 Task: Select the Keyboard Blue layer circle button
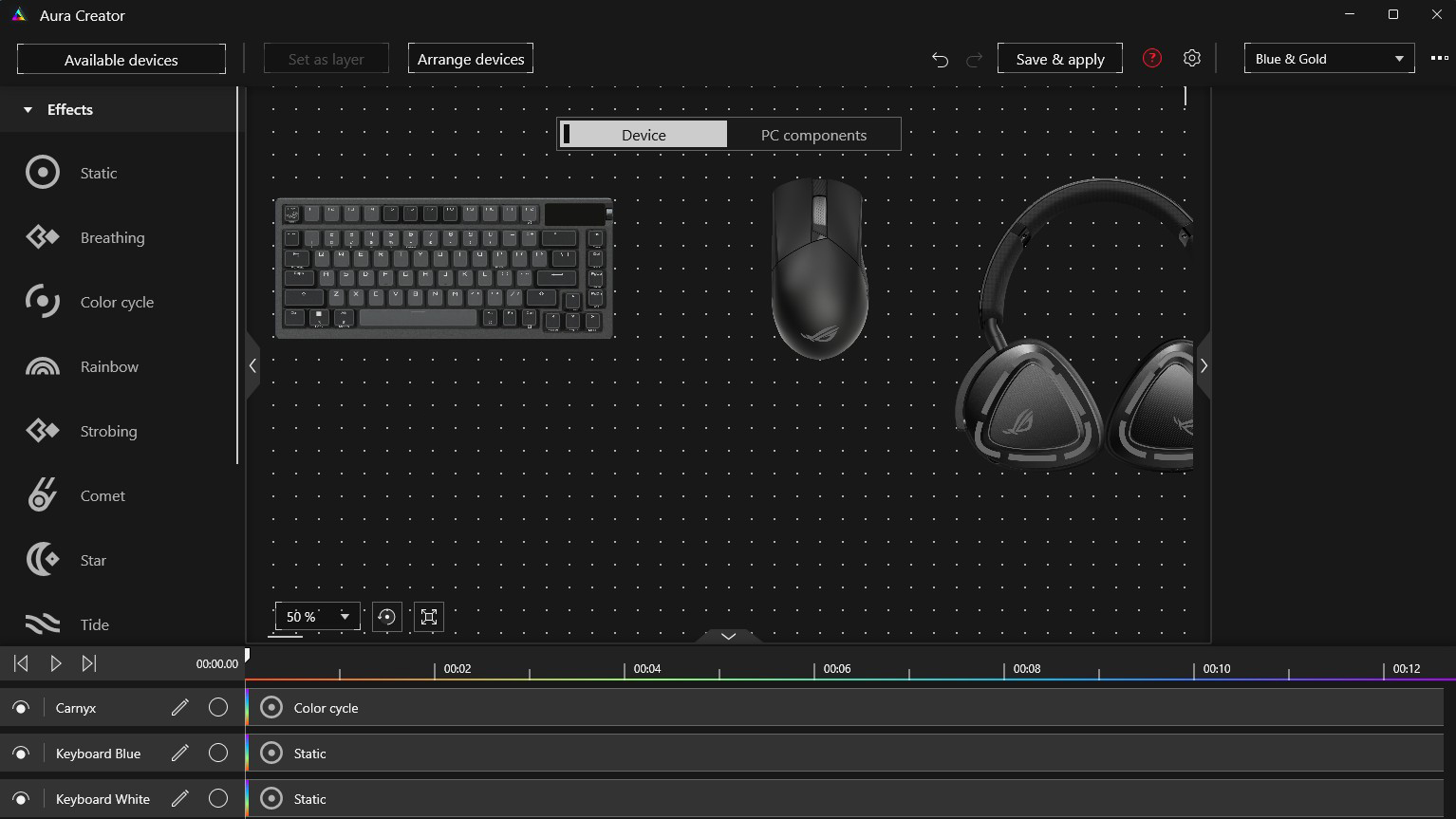point(218,753)
